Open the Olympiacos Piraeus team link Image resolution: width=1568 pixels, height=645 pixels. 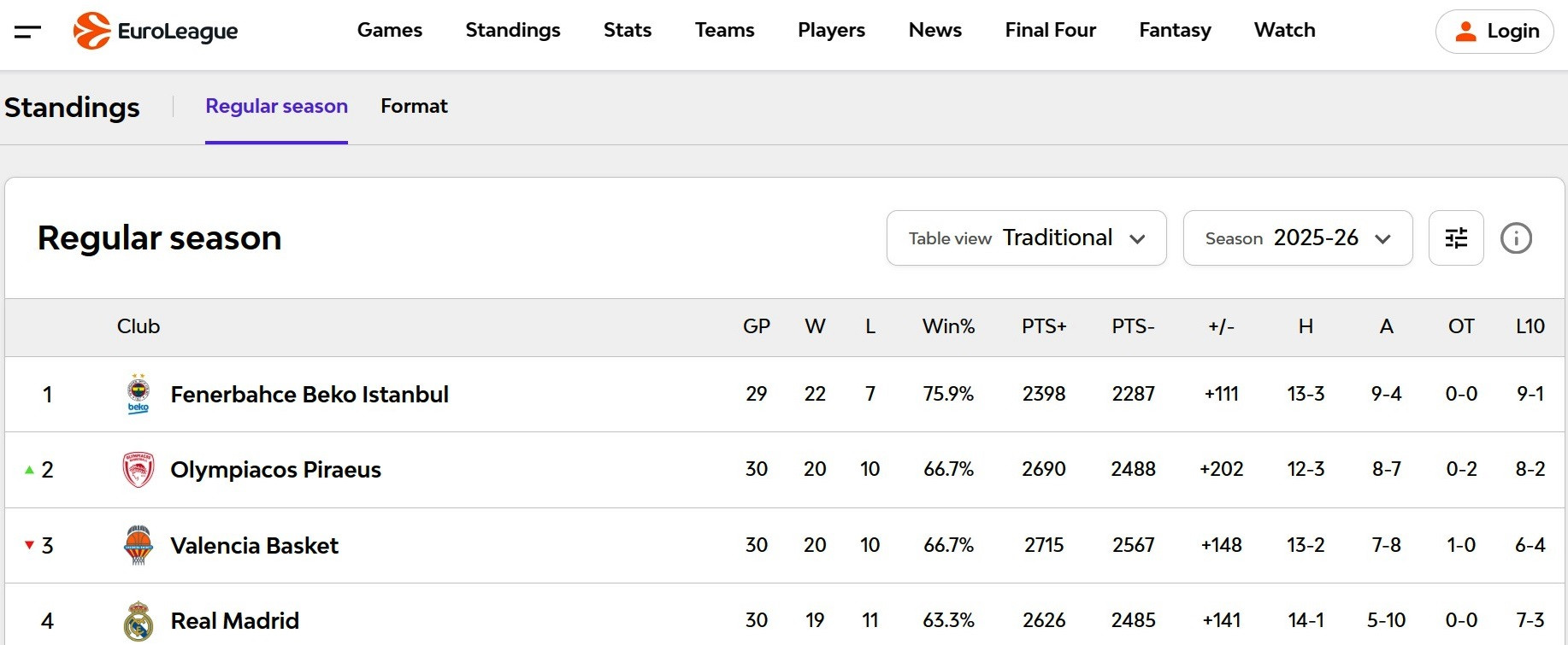click(275, 470)
